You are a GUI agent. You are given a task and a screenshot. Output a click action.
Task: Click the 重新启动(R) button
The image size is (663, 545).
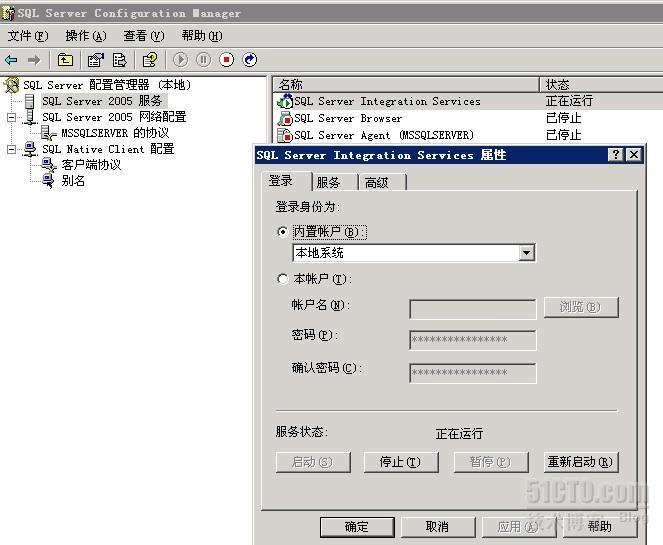coord(580,462)
